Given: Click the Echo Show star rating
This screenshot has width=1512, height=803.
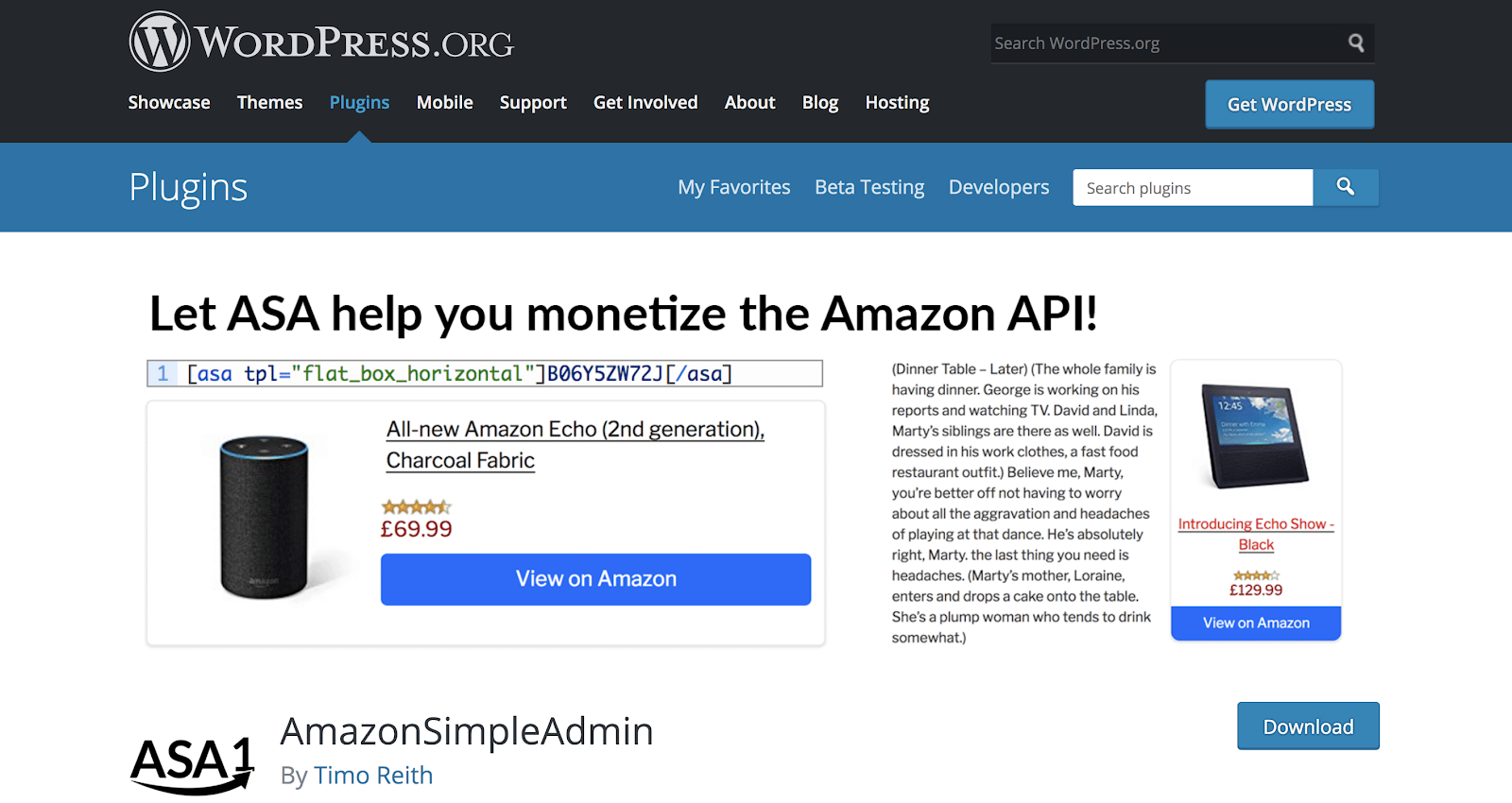Looking at the screenshot, I should [1256, 575].
